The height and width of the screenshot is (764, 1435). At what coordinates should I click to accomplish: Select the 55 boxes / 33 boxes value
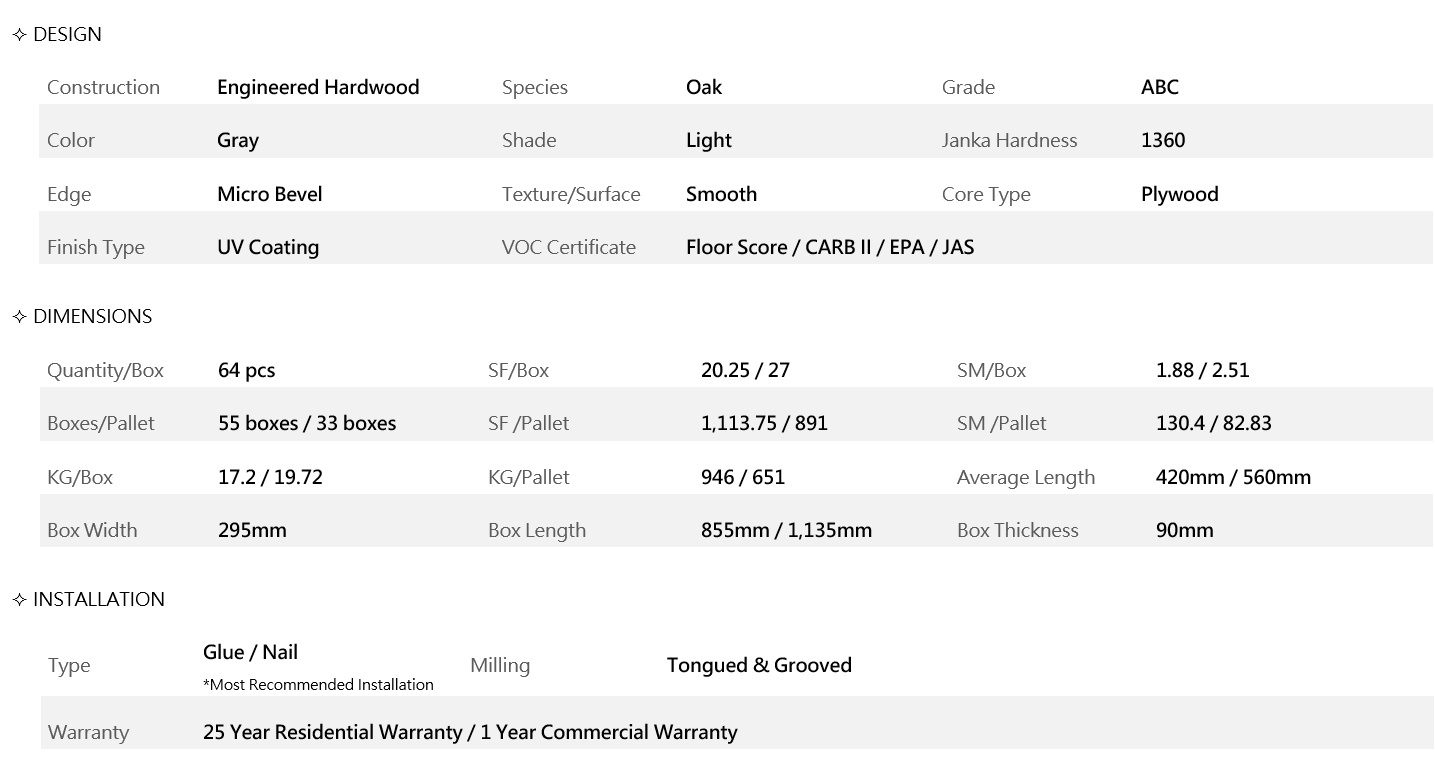(x=307, y=424)
